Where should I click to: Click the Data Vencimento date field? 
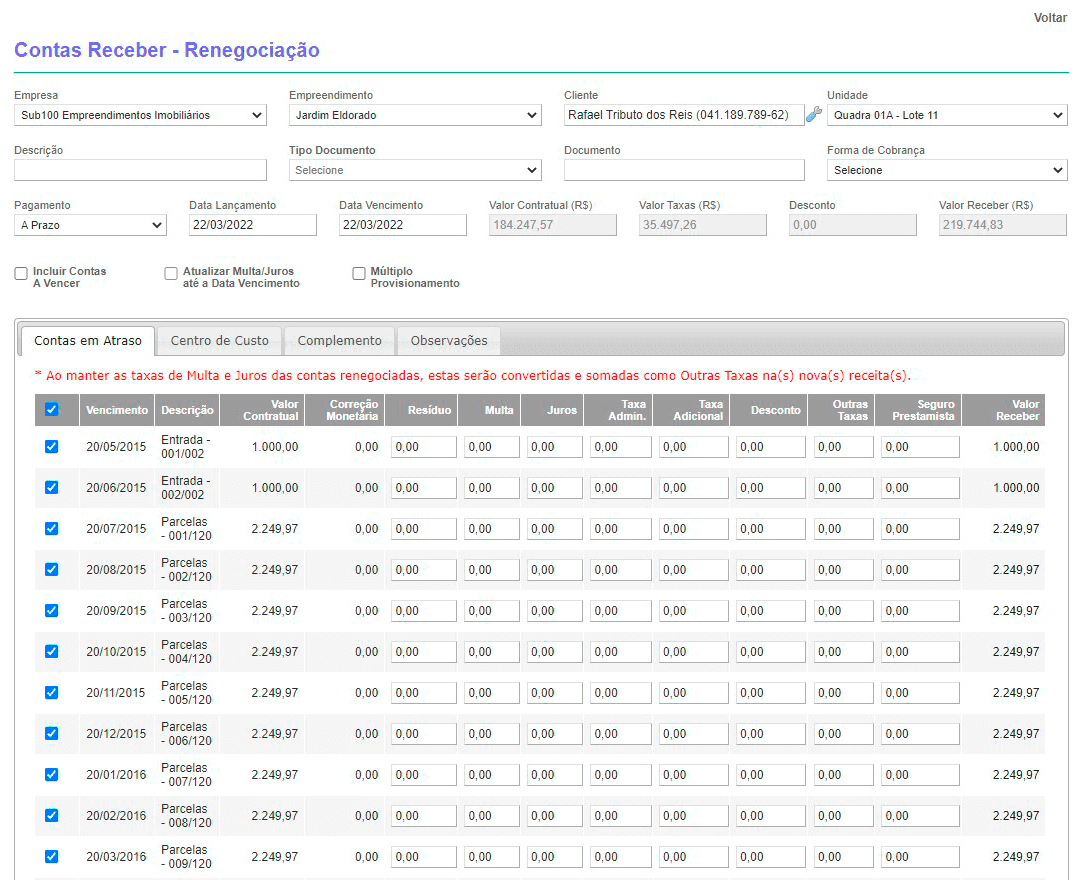click(402, 225)
